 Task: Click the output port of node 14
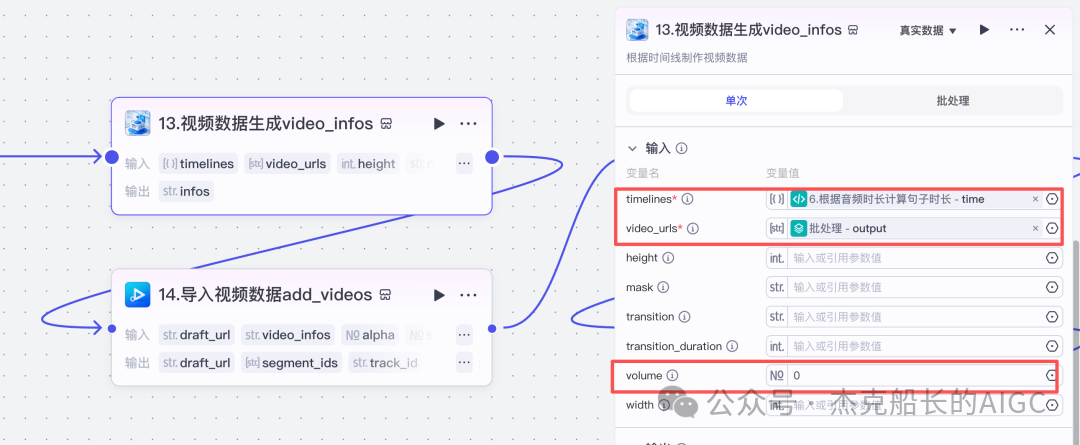coord(492,329)
